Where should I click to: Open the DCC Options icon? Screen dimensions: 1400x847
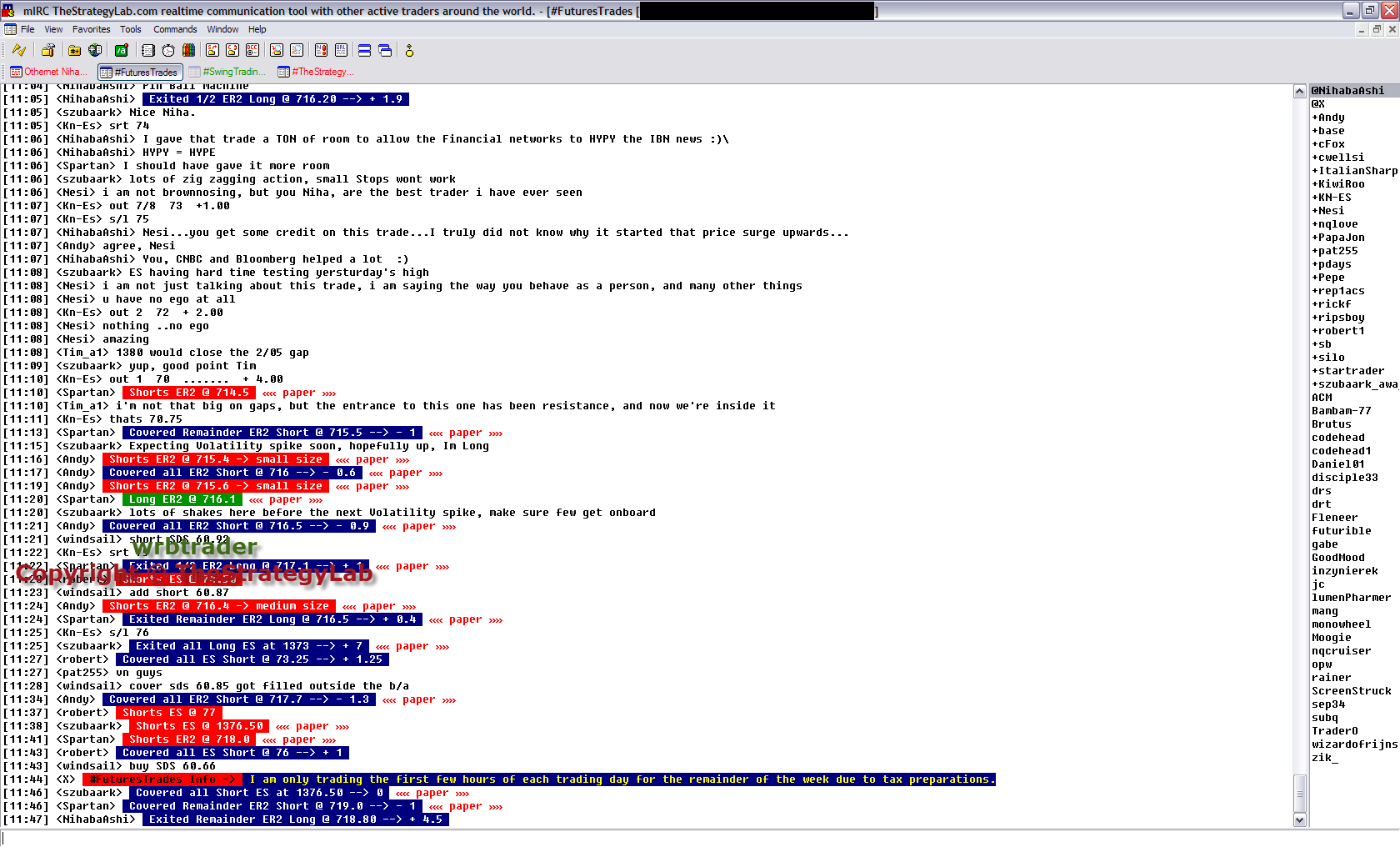252,50
